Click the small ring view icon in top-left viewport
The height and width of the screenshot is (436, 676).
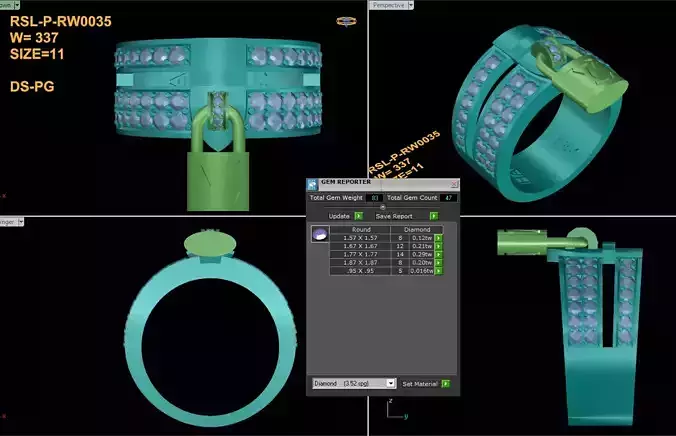pyautogui.click(x=346, y=21)
